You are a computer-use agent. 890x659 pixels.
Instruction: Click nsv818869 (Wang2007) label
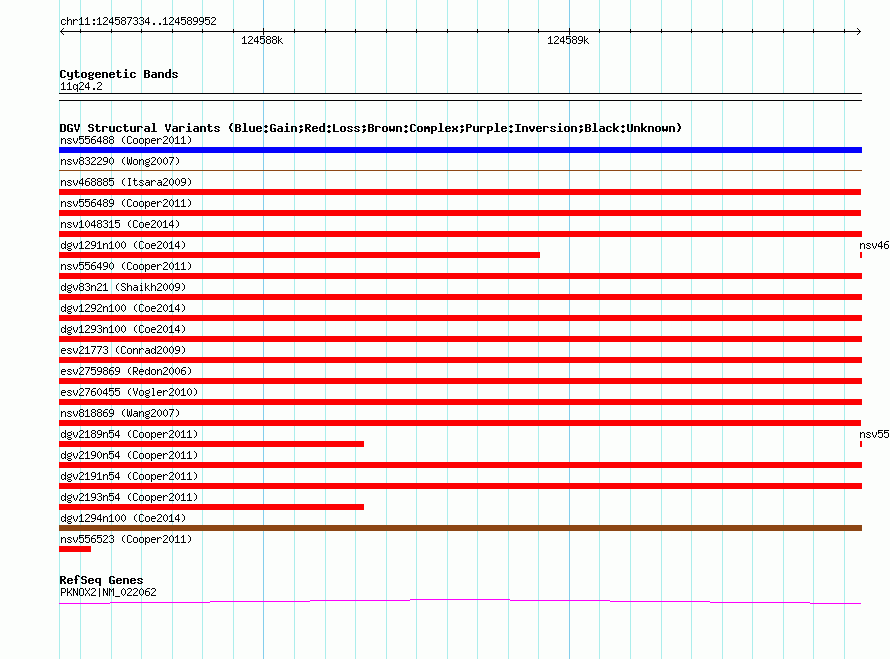[x=120, y=413]
